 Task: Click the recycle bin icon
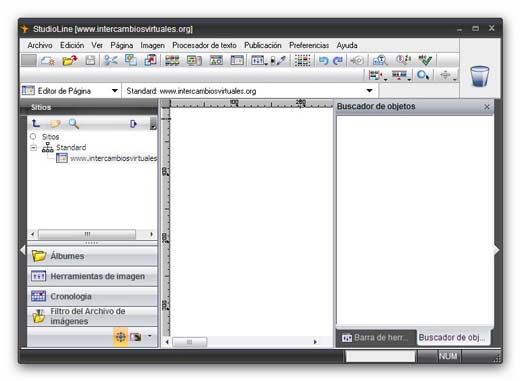coord(479,76)
